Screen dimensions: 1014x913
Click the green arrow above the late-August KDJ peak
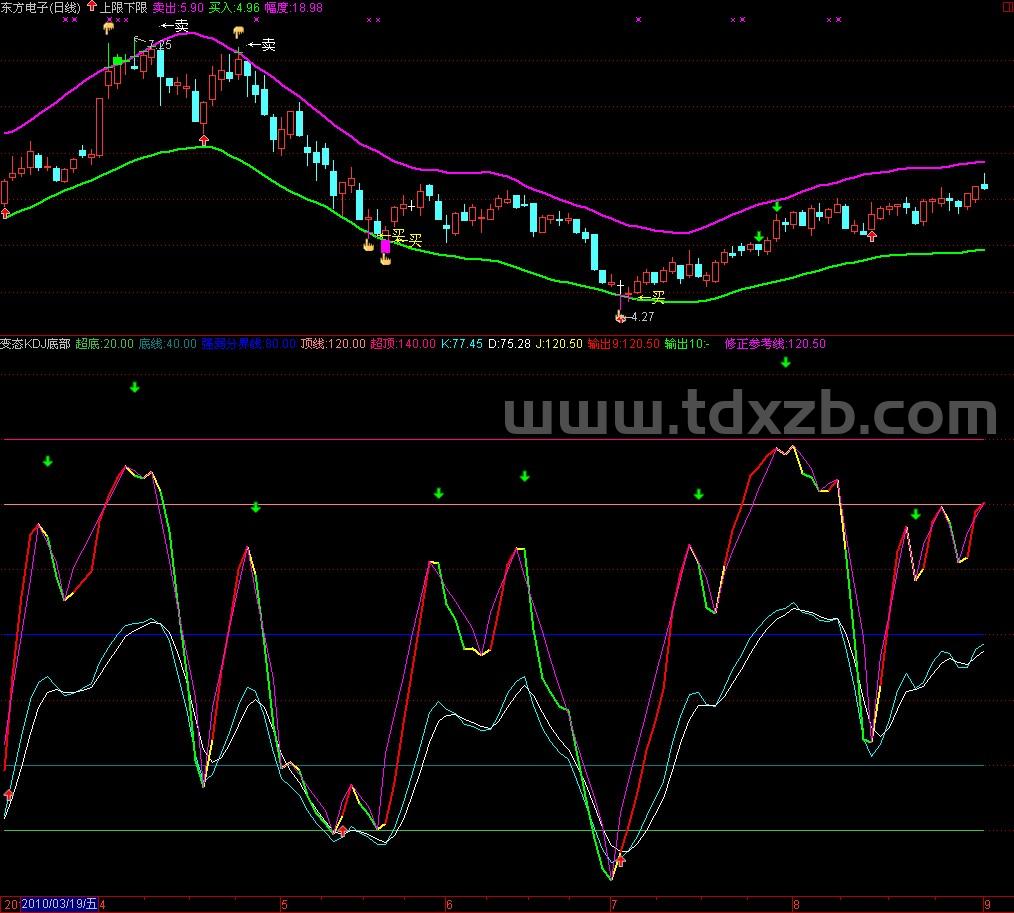click(x=916, y=515)
